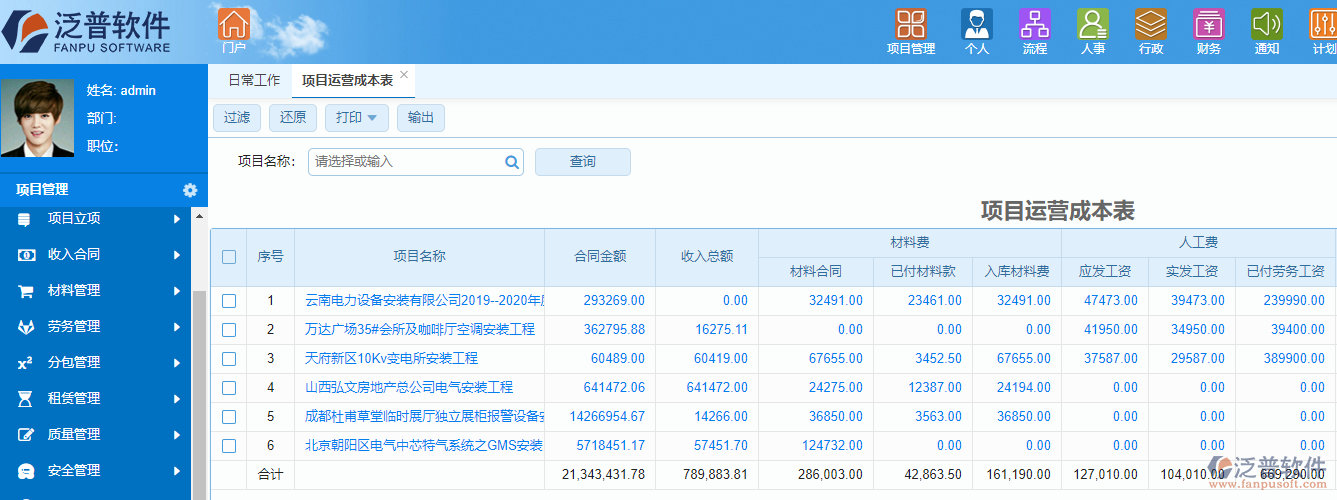Open the 天府新区10Kv变电所安装工程 project link
Screen dimensions: 1337x500
click(391, 359)
